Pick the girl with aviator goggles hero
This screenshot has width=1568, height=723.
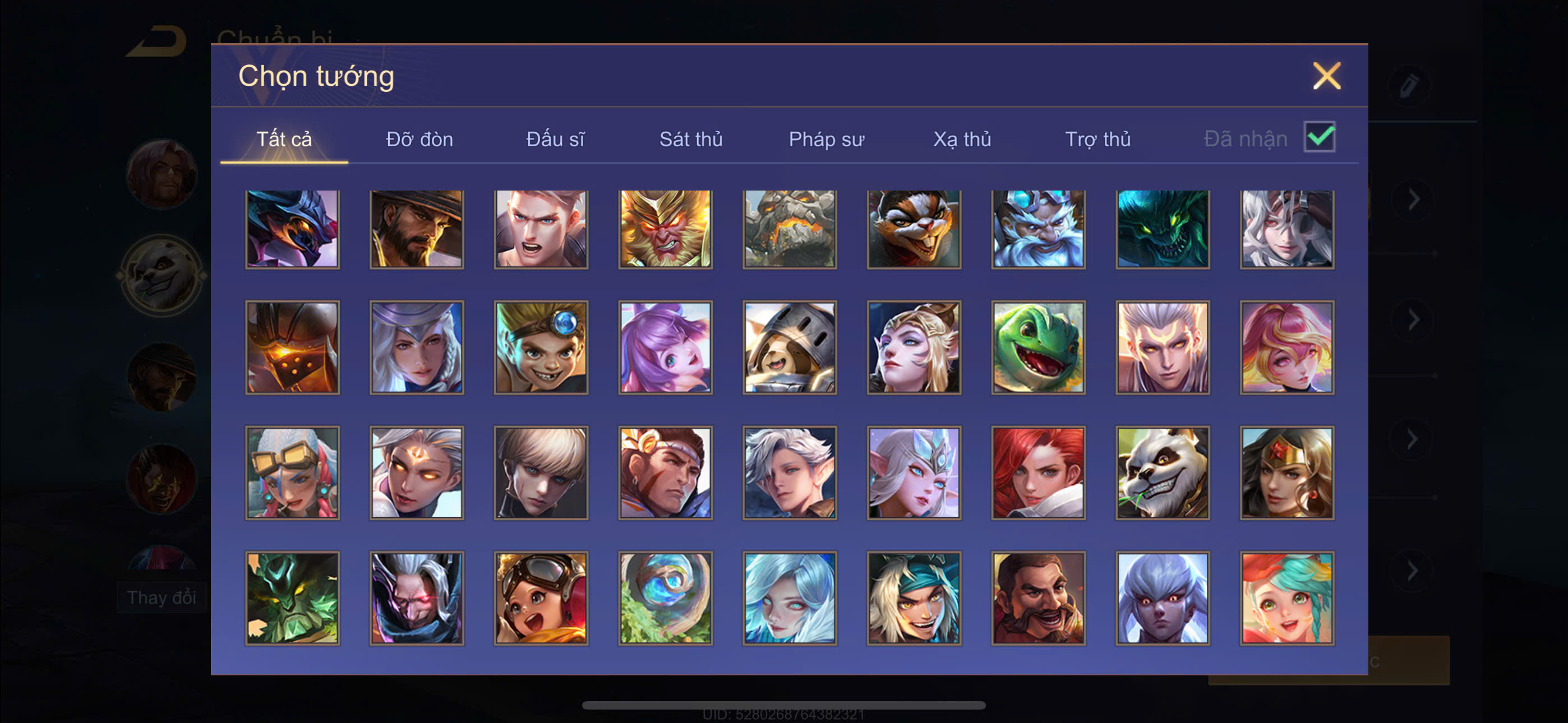[541, 597]
